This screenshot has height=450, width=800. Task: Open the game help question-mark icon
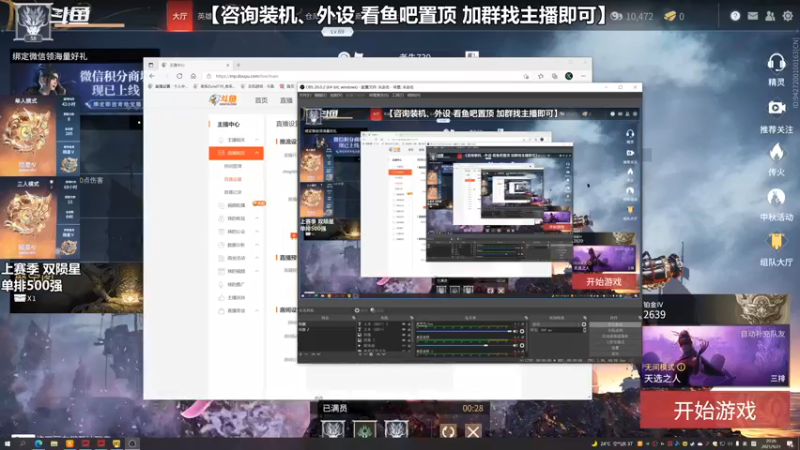[x=735, y=16]
